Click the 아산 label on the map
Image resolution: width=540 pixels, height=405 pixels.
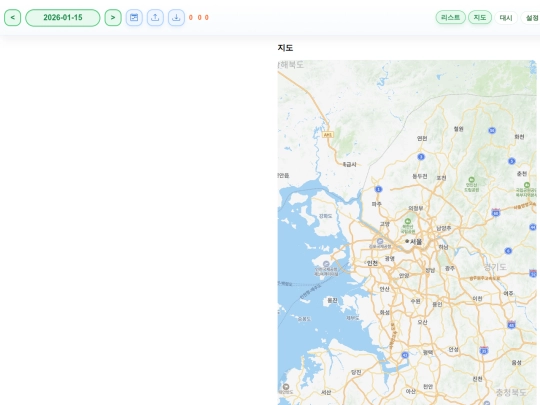coord(411,392)
